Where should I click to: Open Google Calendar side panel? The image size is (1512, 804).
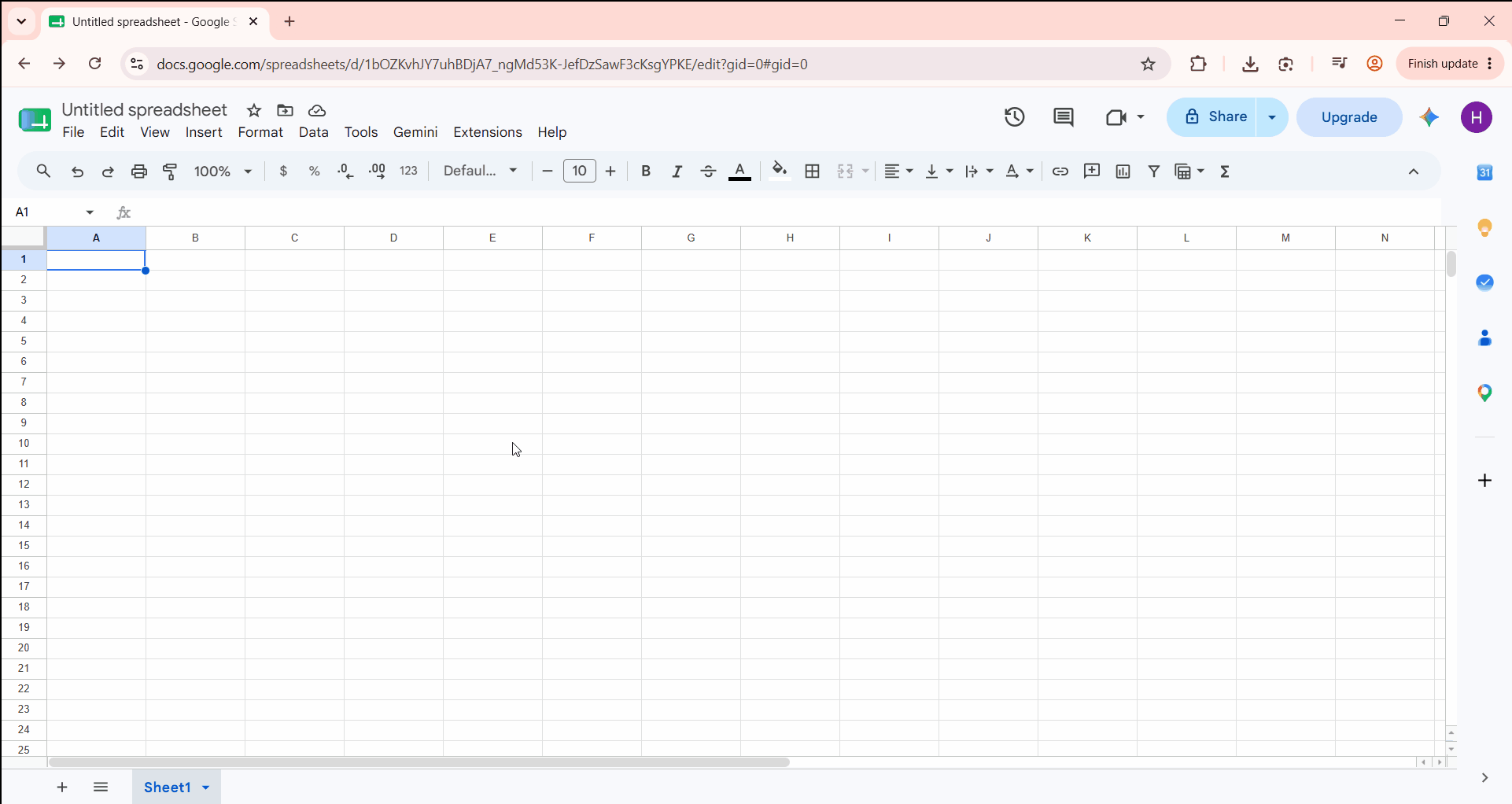point(1484,172)
